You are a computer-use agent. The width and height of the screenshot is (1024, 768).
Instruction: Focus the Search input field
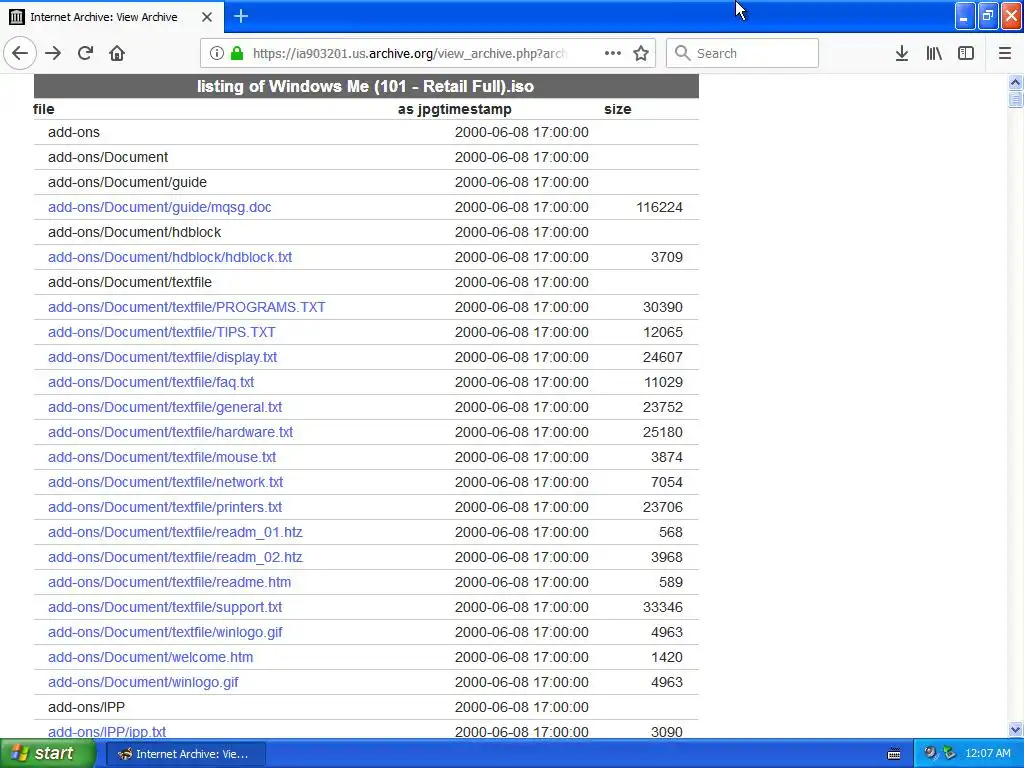742,54
